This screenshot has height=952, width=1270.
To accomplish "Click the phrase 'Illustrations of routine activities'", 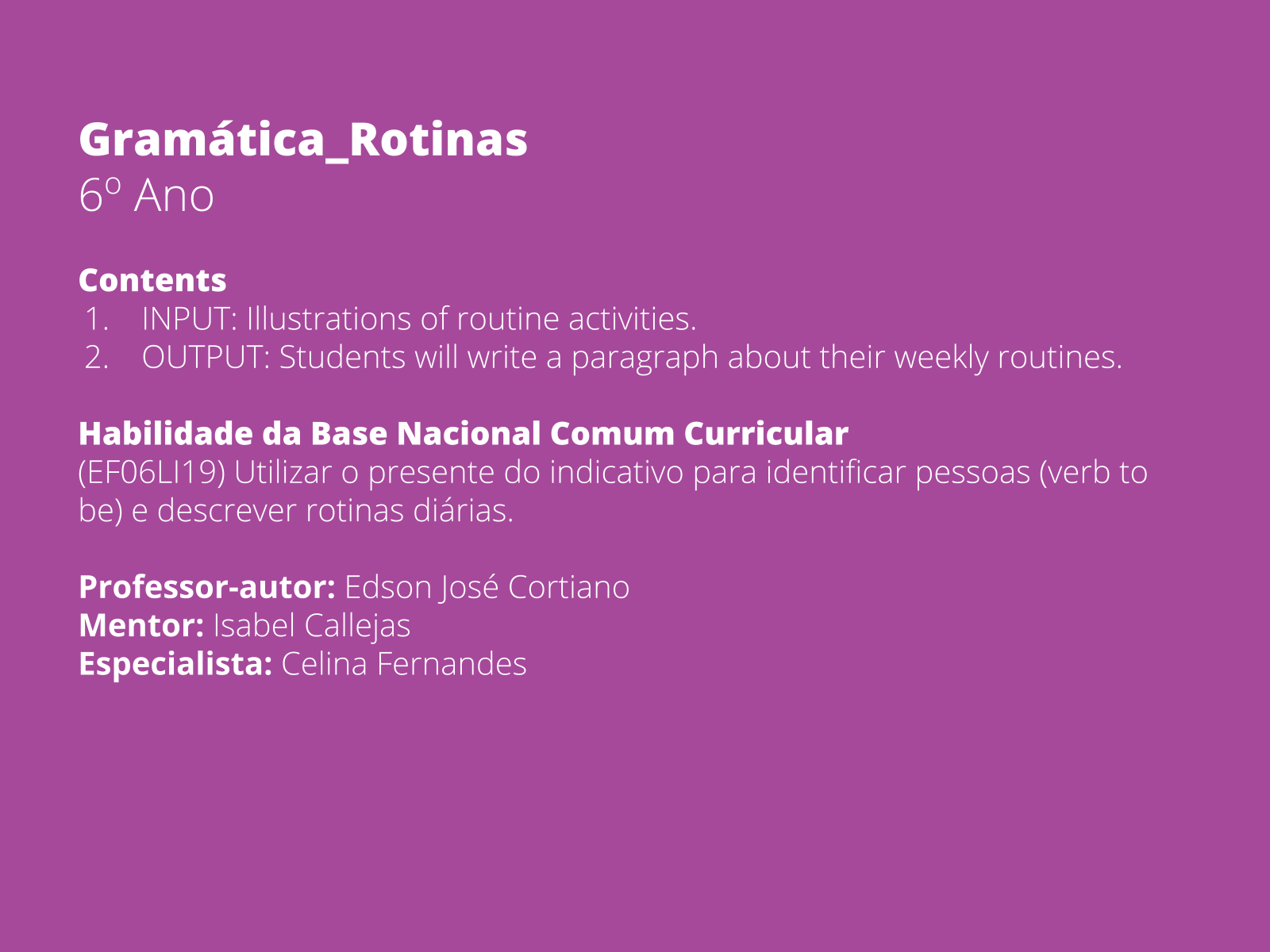I will [x=471, y=319].
